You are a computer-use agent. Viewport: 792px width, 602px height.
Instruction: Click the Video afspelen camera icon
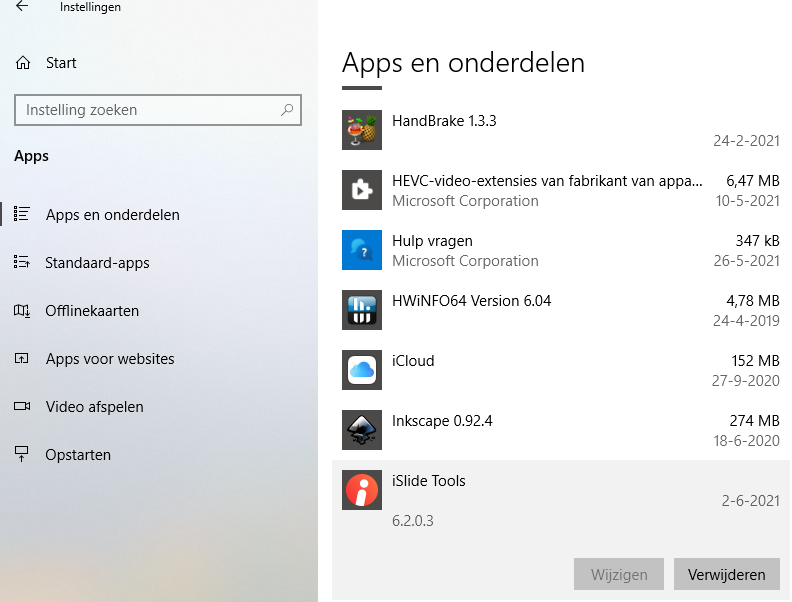click(x=22, y=407)
